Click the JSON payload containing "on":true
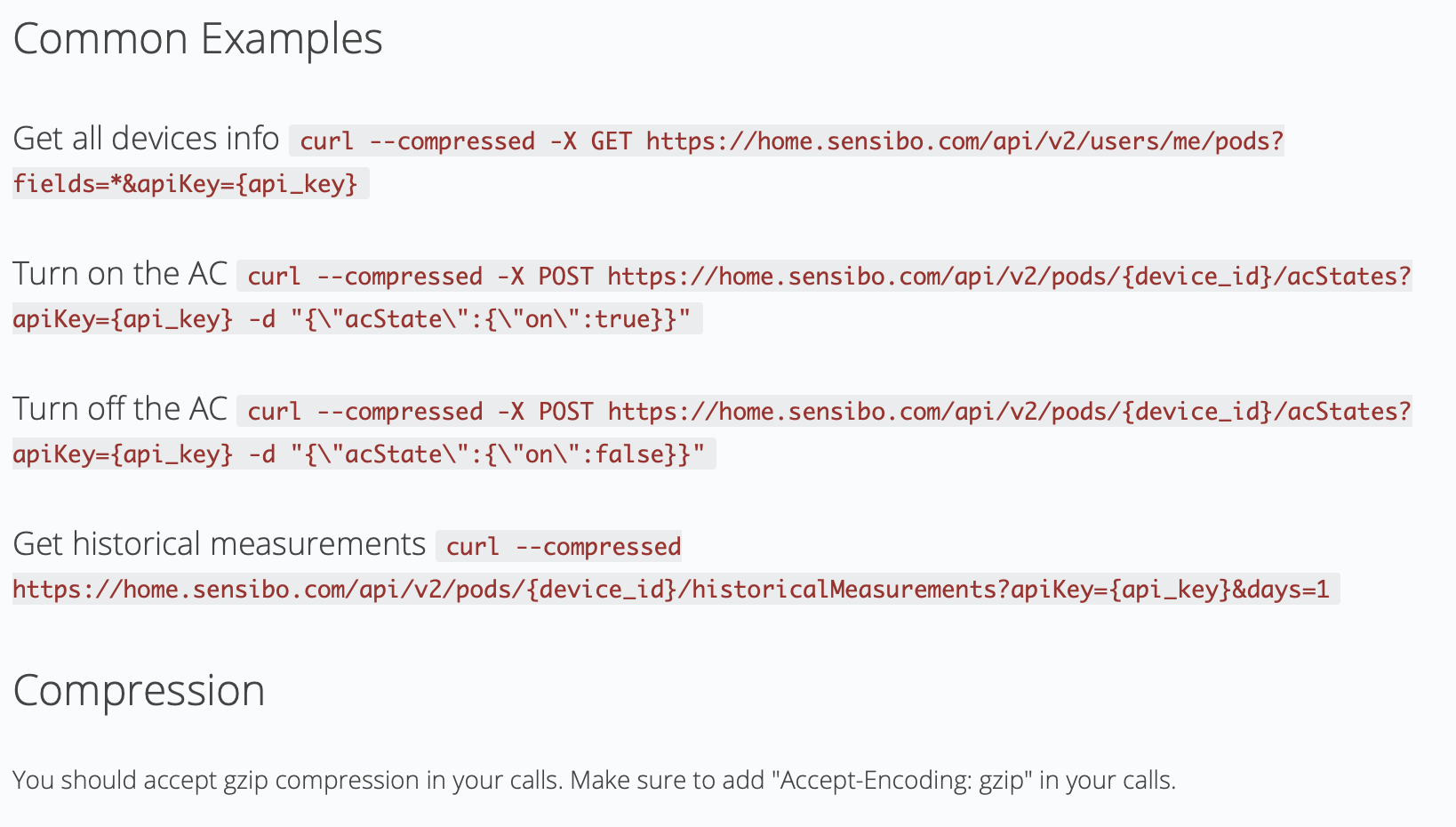This screenshot has width=1456, height=827. click(491, 319)
